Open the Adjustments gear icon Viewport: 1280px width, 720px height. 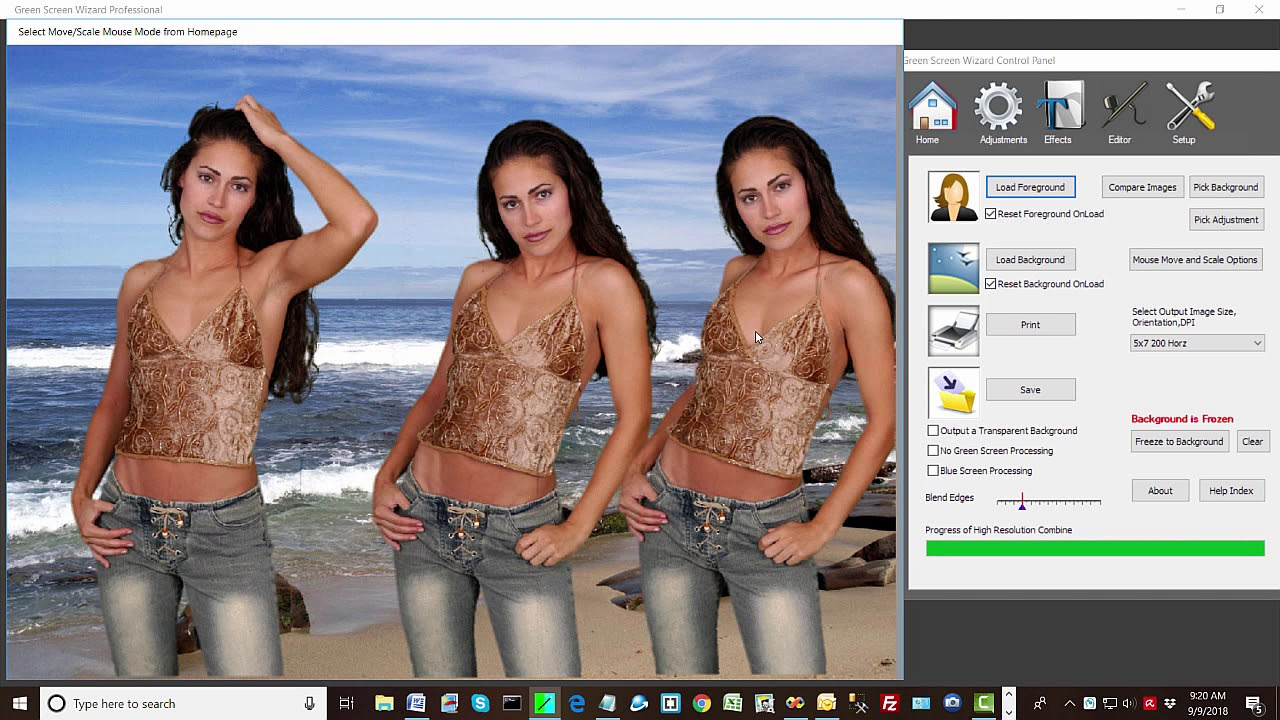1000,108
